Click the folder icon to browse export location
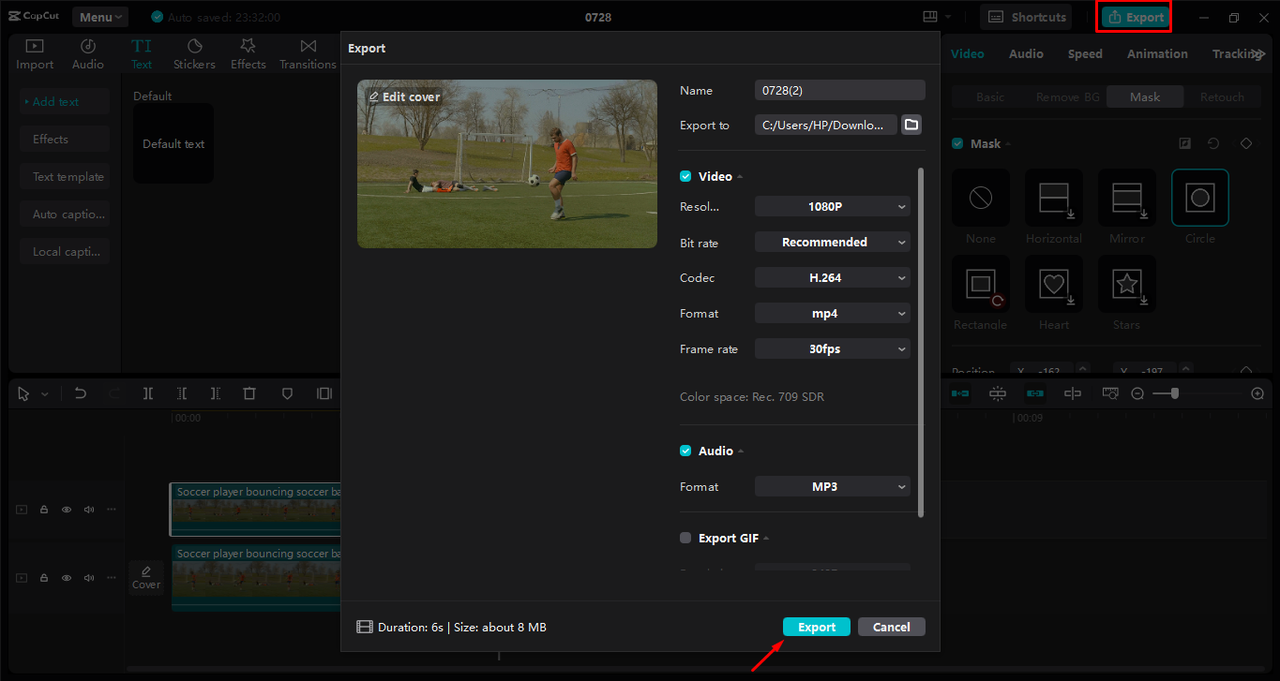 pyautogui.click(x=911, y=125)
